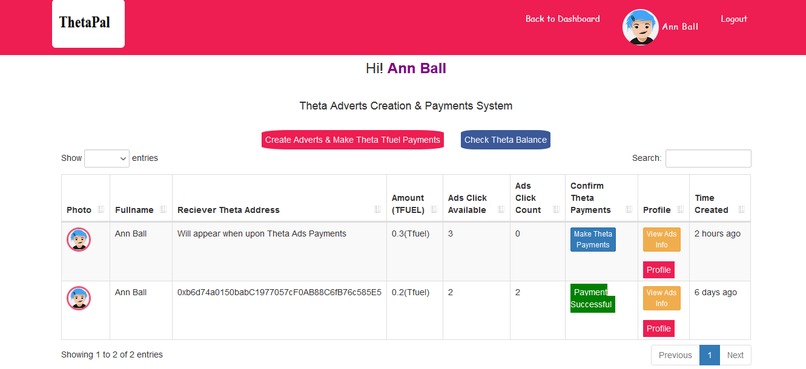Sort by Profile column icon
Image resolution: width=806 pixels, height=369 pixels.
click(681, 209)
